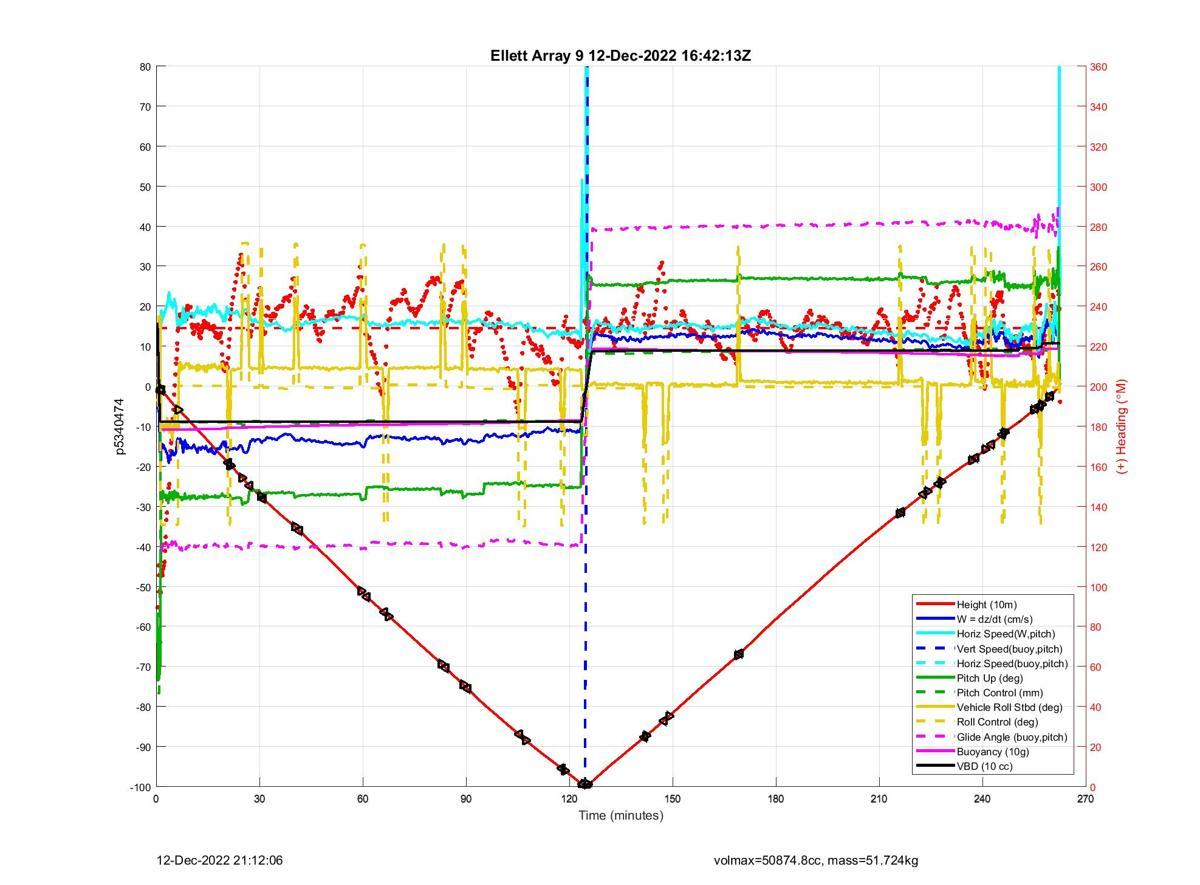Image resolution: width=1200 pixels, height=885 pixels.
Task: Click the 'Pitch Up (deg)' legend entry
Action: click(x=990, y=678)
